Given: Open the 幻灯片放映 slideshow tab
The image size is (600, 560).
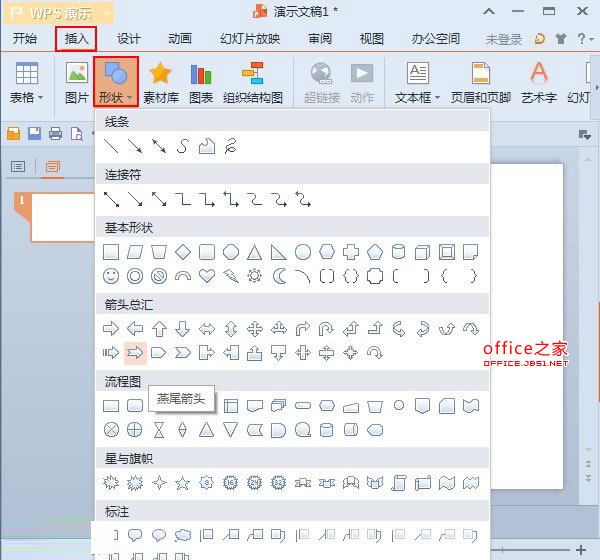Looking at the screenshot, I should coord(250,39).
